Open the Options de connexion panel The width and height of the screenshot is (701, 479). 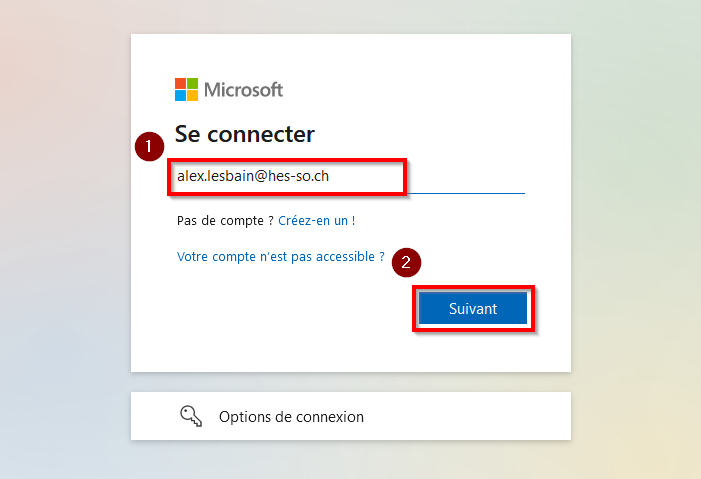350,416
